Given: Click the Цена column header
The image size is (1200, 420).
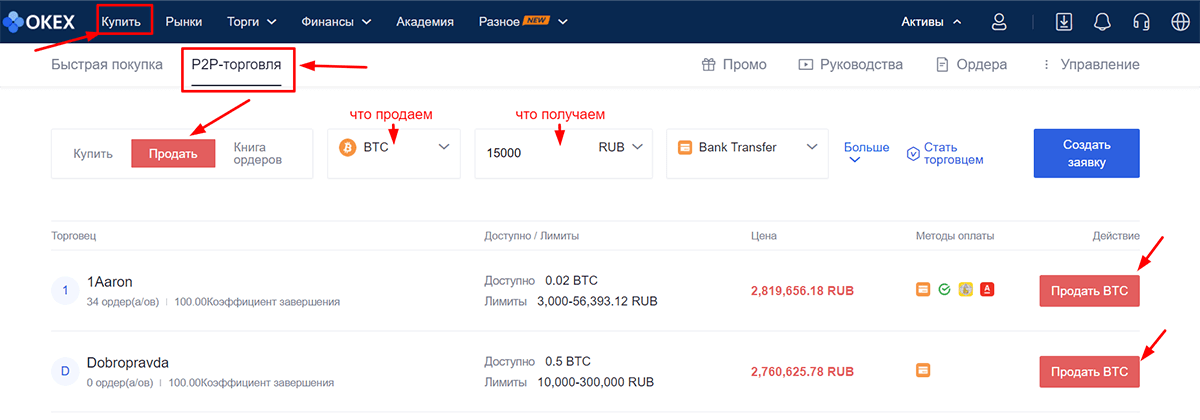Looking at the screenshot, I should coord(763,236).
